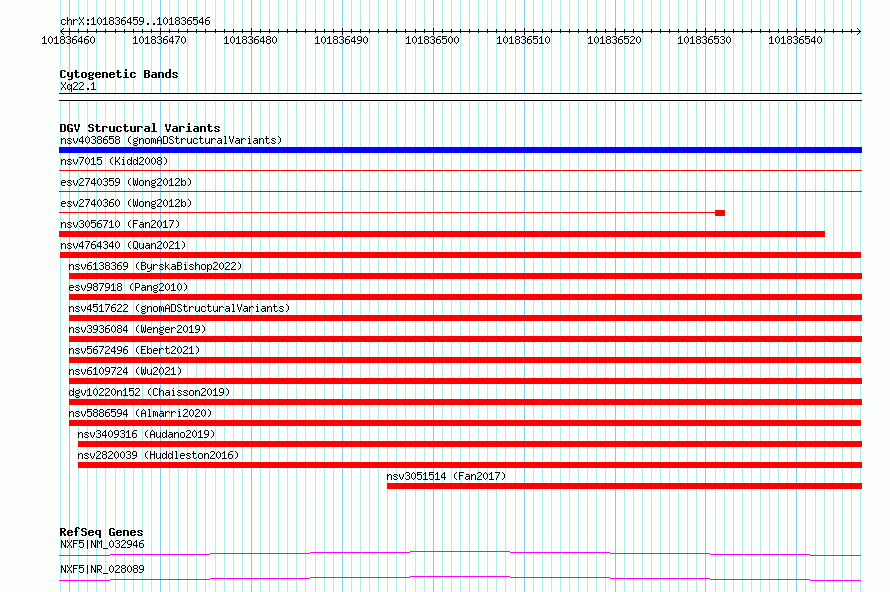Viewport: 890px width, 592px height.
Task: Click the red bar of dgv10220n152
Action: click(465, 402)
